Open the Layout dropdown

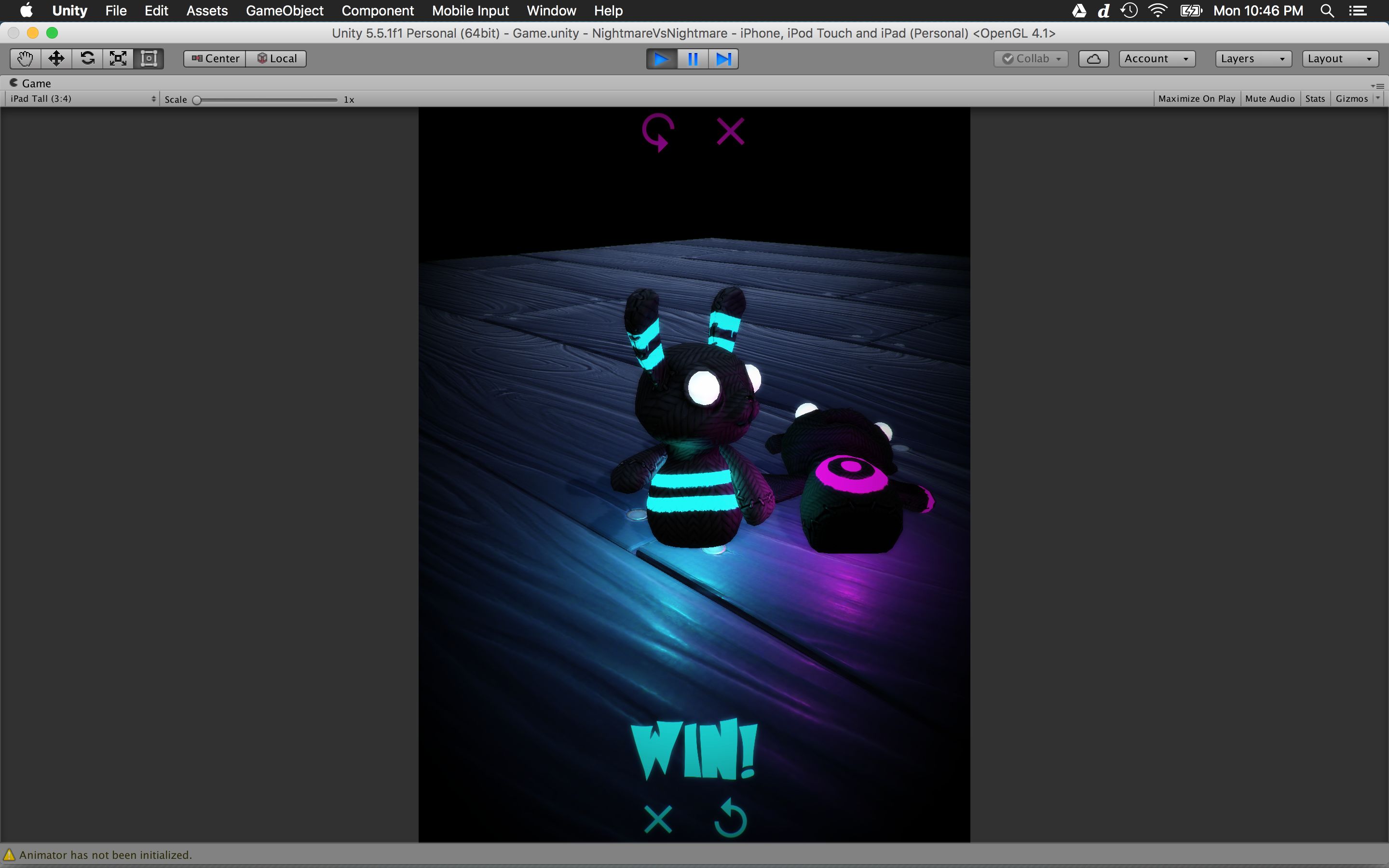1339,58
